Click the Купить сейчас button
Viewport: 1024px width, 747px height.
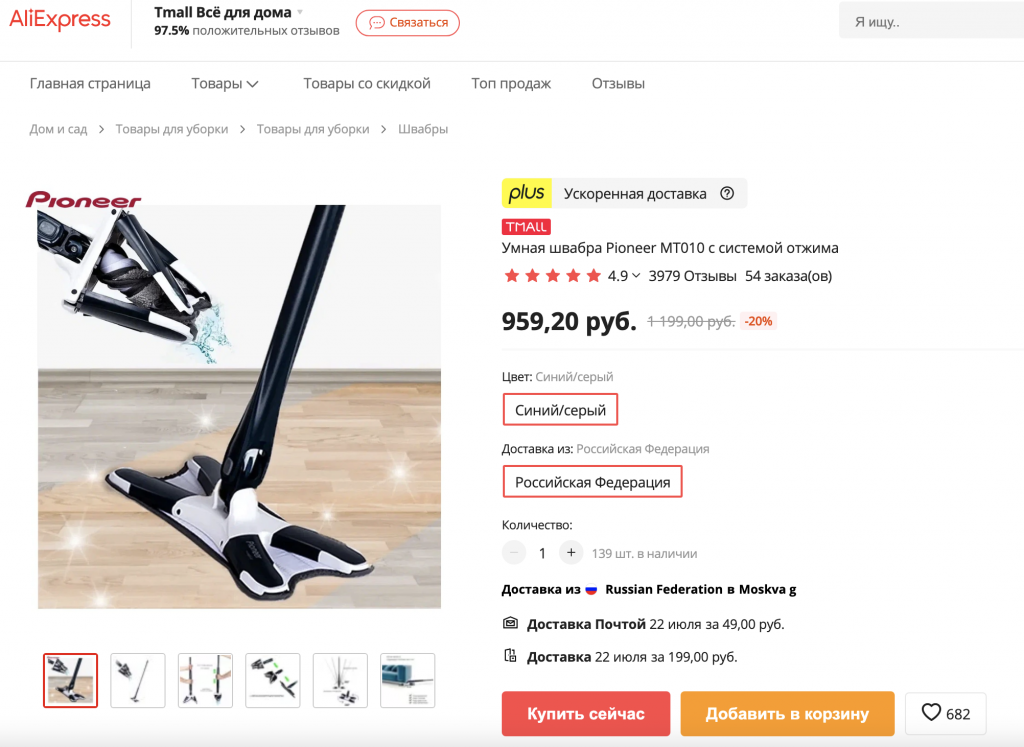tap(586, 714)
